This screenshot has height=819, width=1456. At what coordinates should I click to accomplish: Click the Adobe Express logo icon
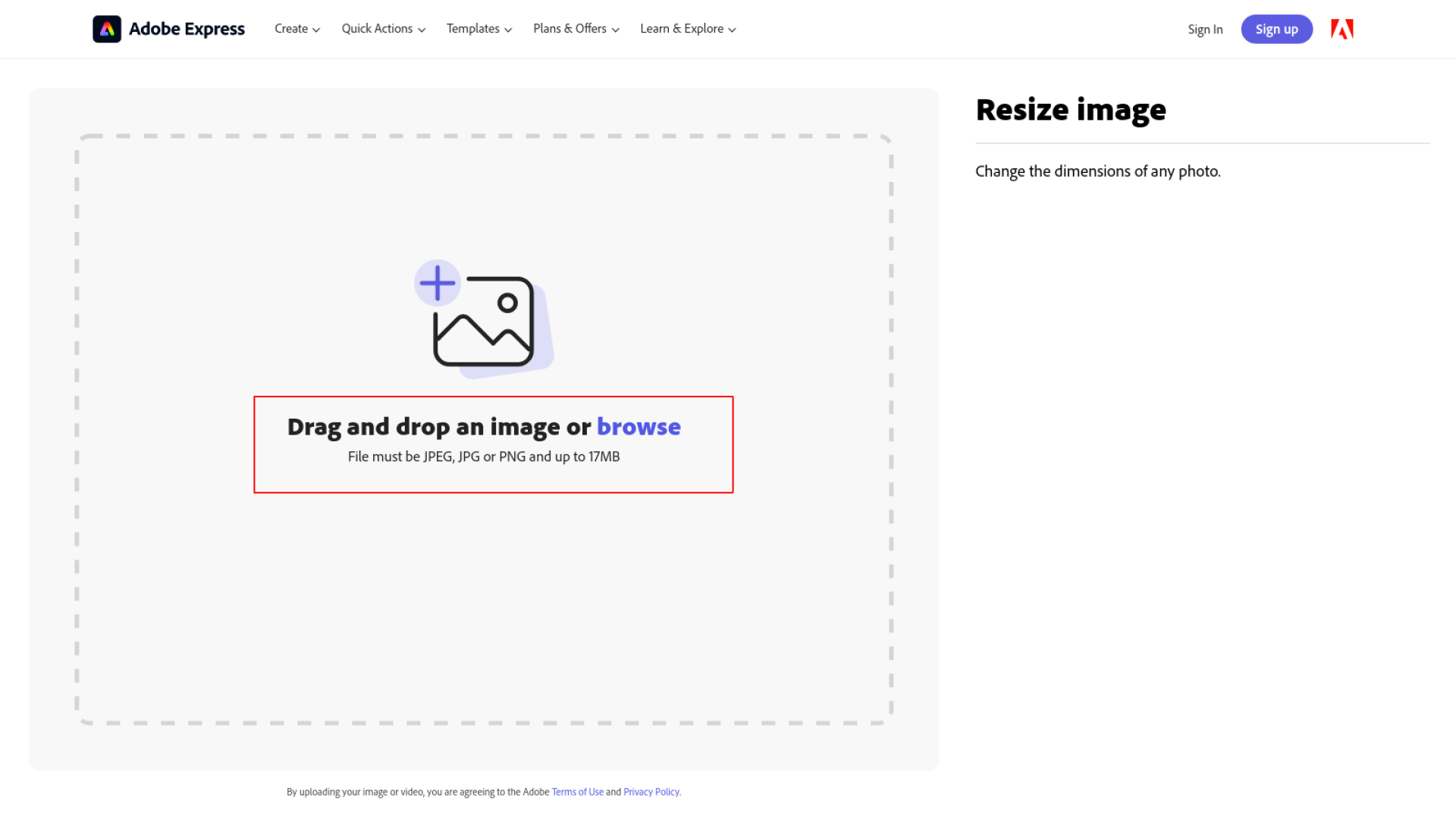(107, 29)
